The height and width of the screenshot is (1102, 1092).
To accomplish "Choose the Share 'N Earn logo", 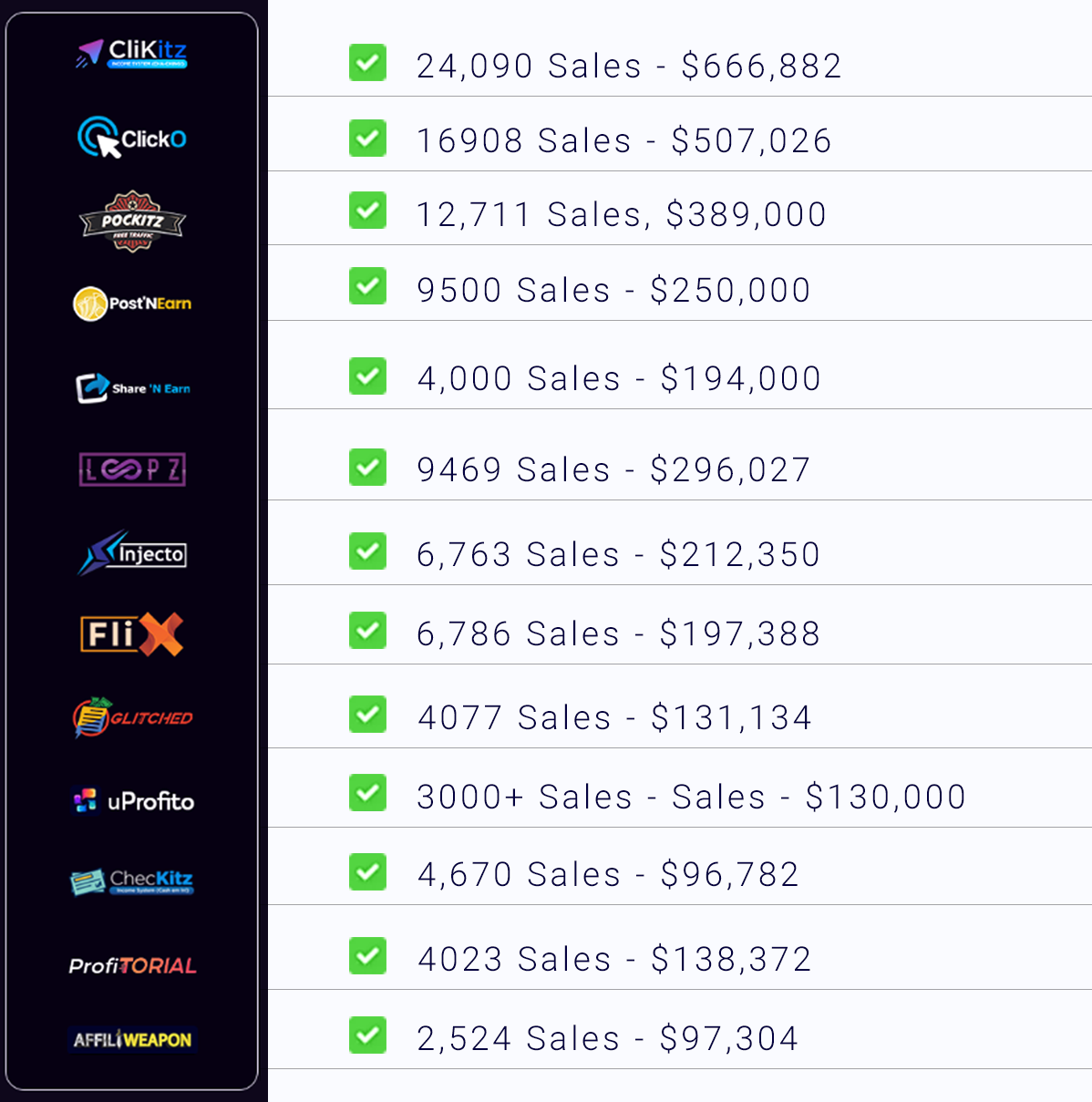I will point(132,387).
